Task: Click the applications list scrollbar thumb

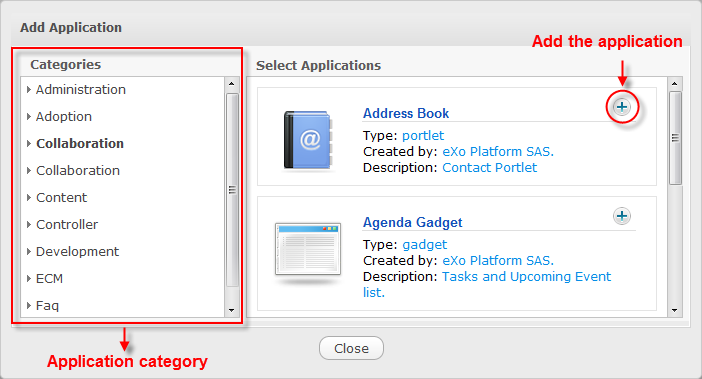Action: 675,138
